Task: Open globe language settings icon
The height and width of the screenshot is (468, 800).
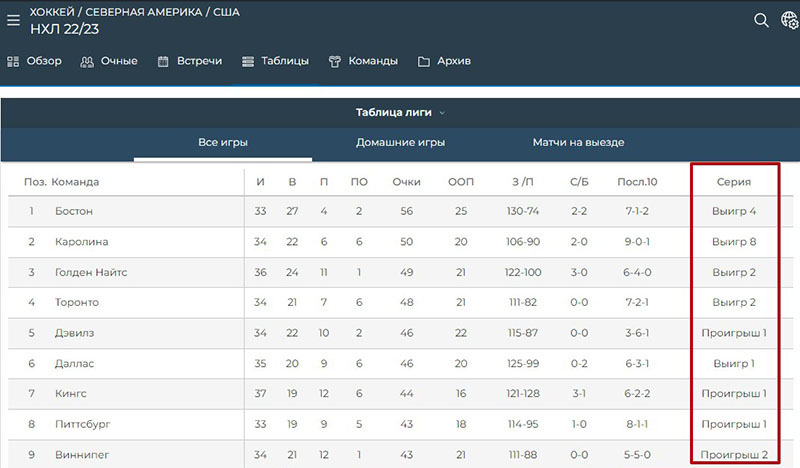Action: [x=788, y=21]
